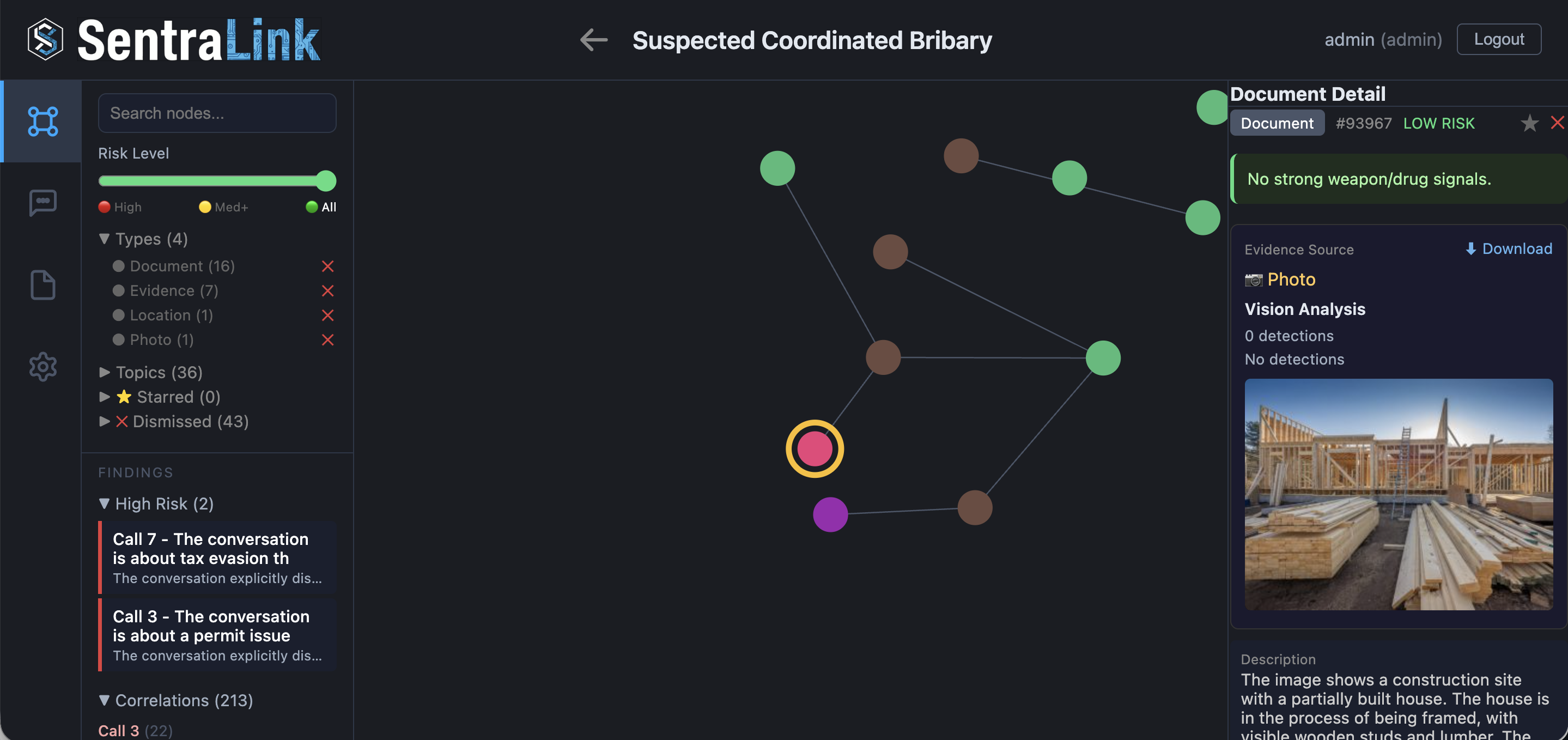This screenshot has height=740, width=1568.
Task: Click the SentraLink logo hexagon
Action: tap(46, 38)
